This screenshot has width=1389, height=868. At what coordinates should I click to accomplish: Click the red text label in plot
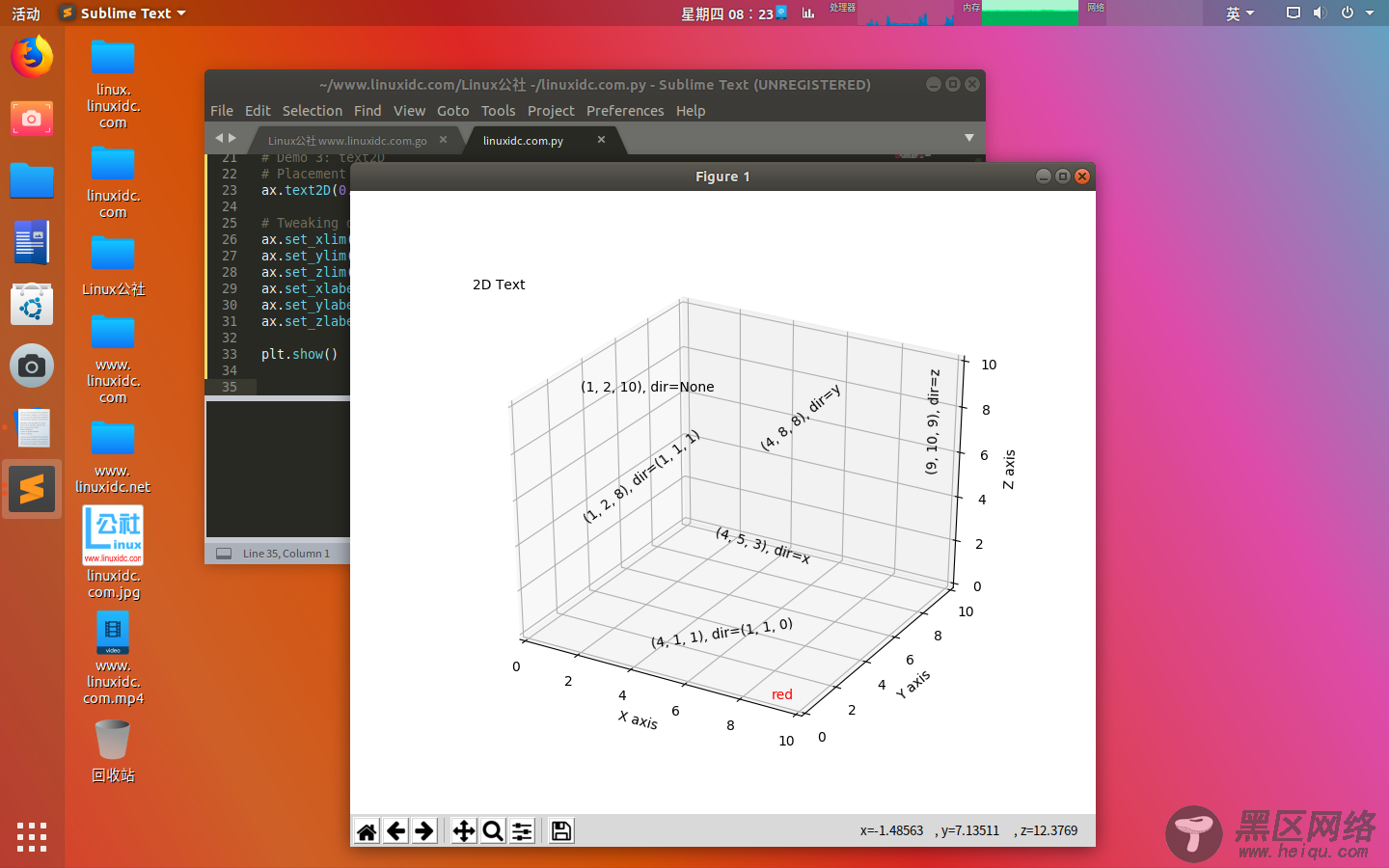coord(782,694)
